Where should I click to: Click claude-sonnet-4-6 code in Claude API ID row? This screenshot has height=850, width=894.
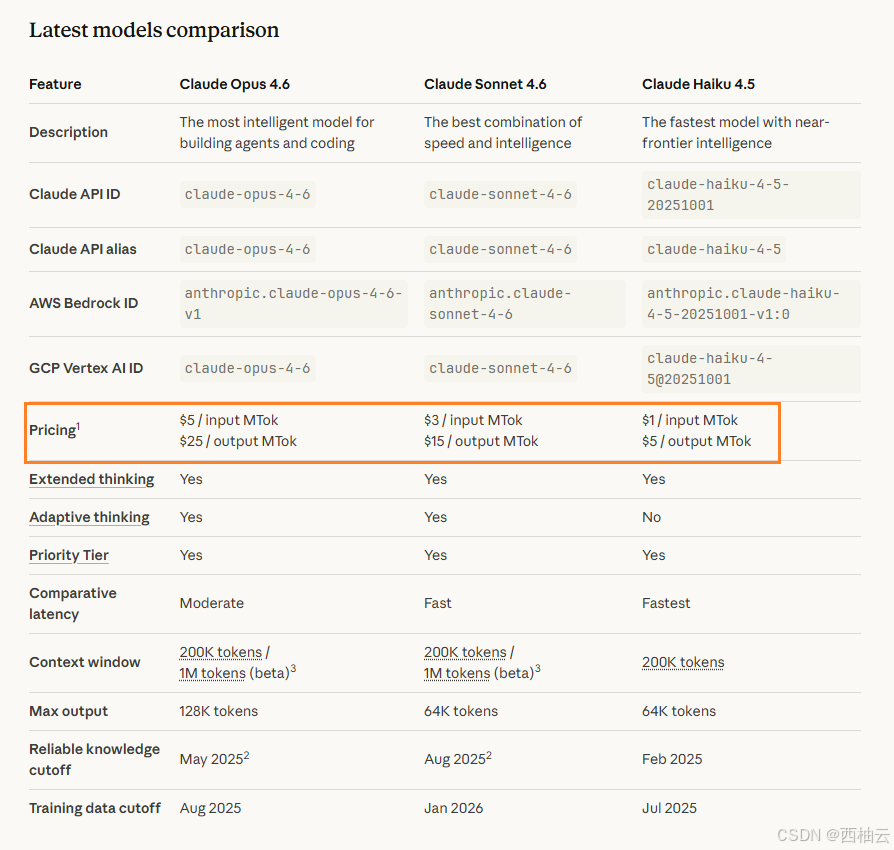coord(500,194)
